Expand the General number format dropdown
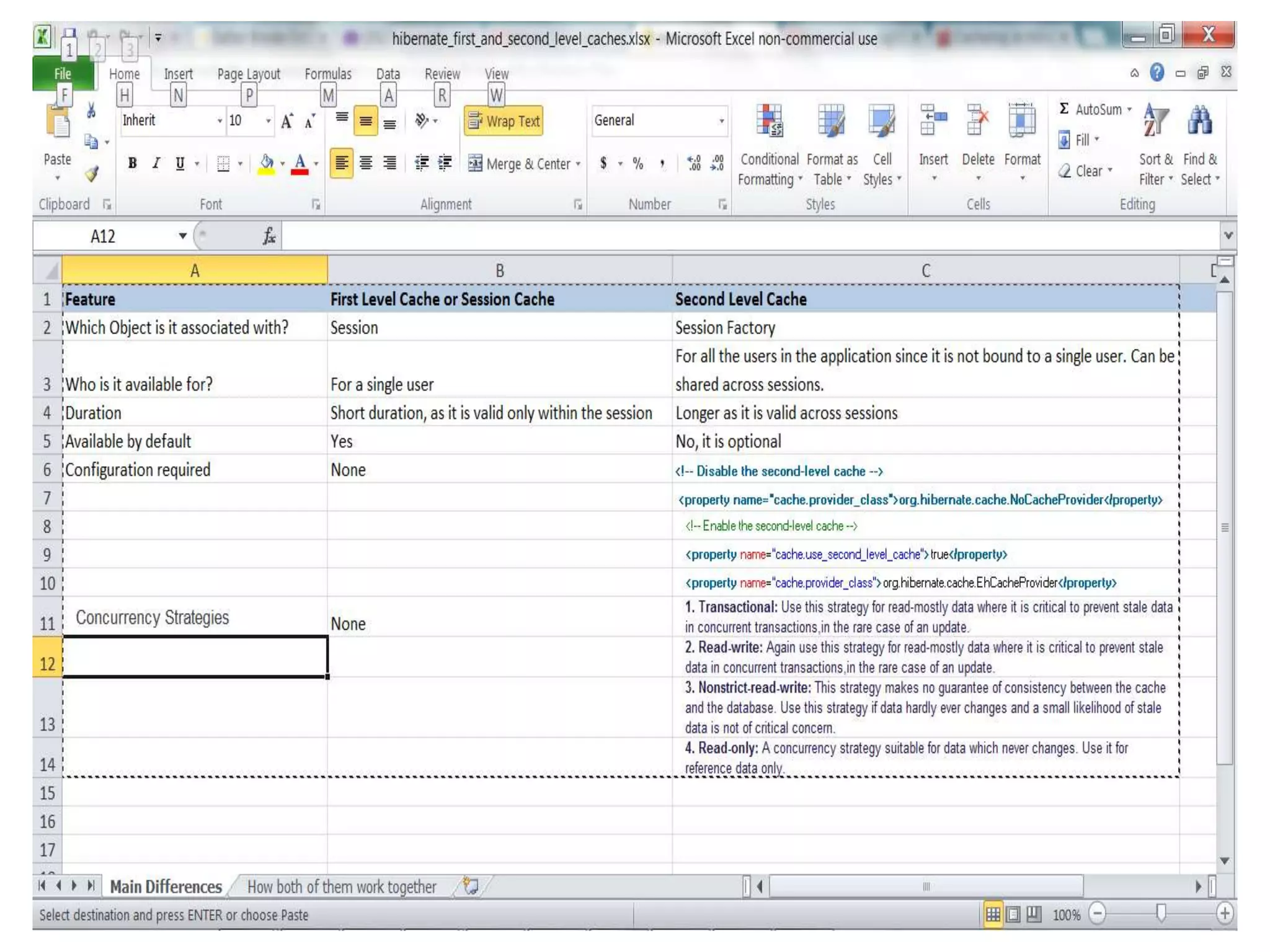The height and width of the screenshot is (952, 1270). tap(721, 121)
